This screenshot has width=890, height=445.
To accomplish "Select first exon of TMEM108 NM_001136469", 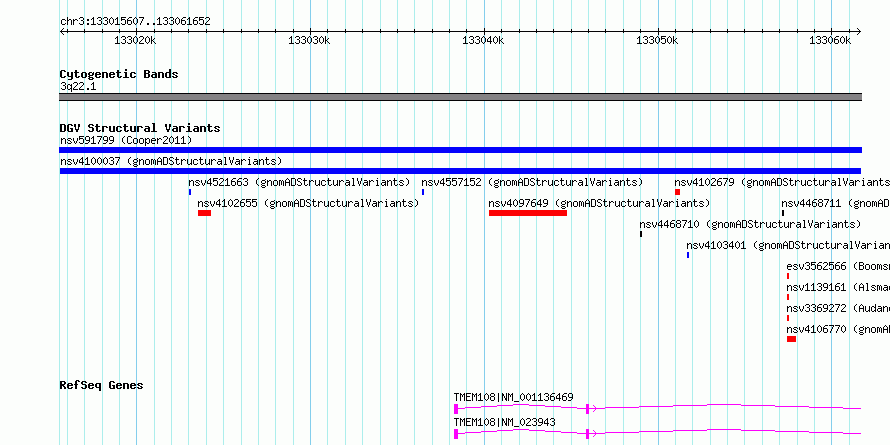I will 456,409.
